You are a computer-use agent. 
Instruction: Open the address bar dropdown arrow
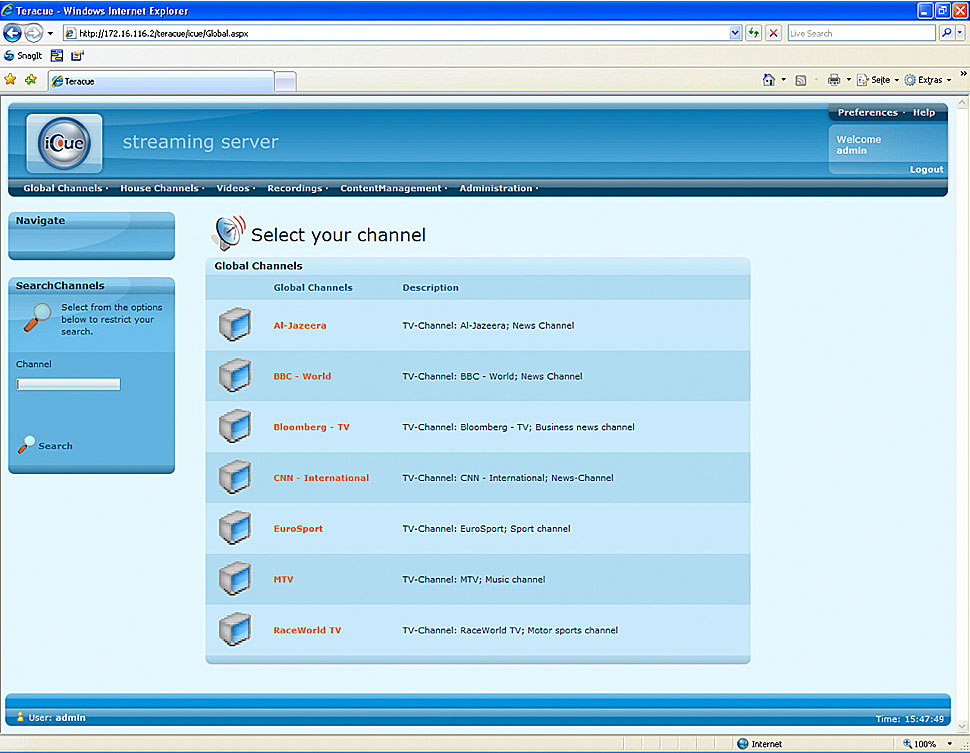tap(736, 33)
